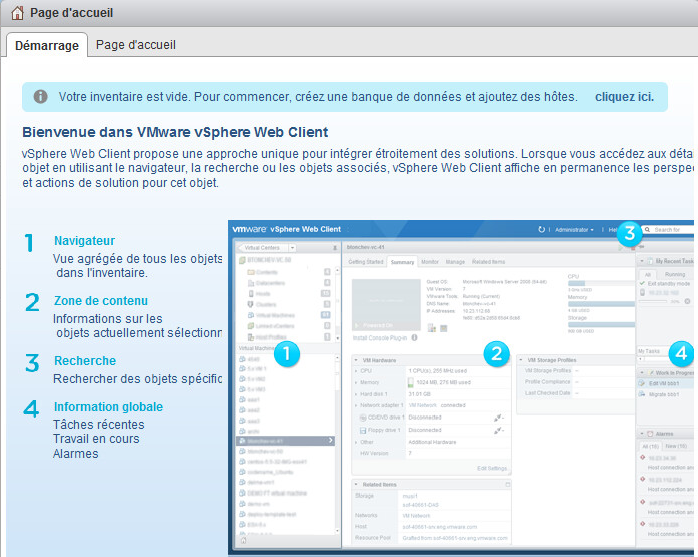Click the "Travail en cours" line
Viewport: 698px width, 557px height.
point(96,439)
